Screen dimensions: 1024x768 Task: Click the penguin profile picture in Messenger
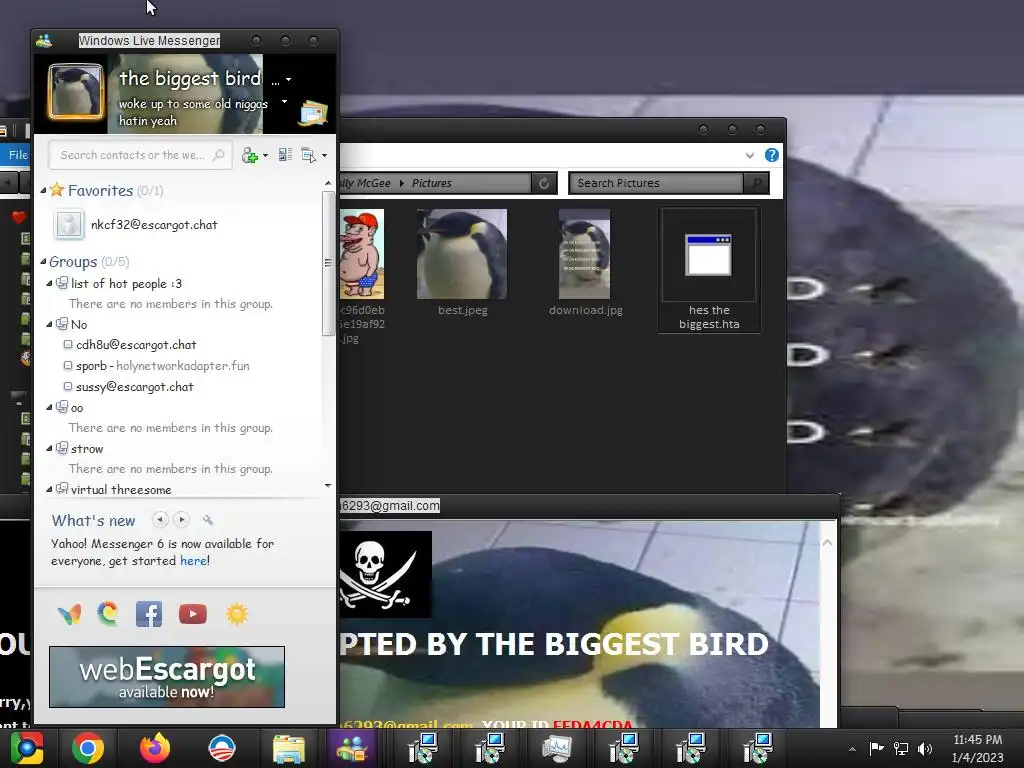76,91
